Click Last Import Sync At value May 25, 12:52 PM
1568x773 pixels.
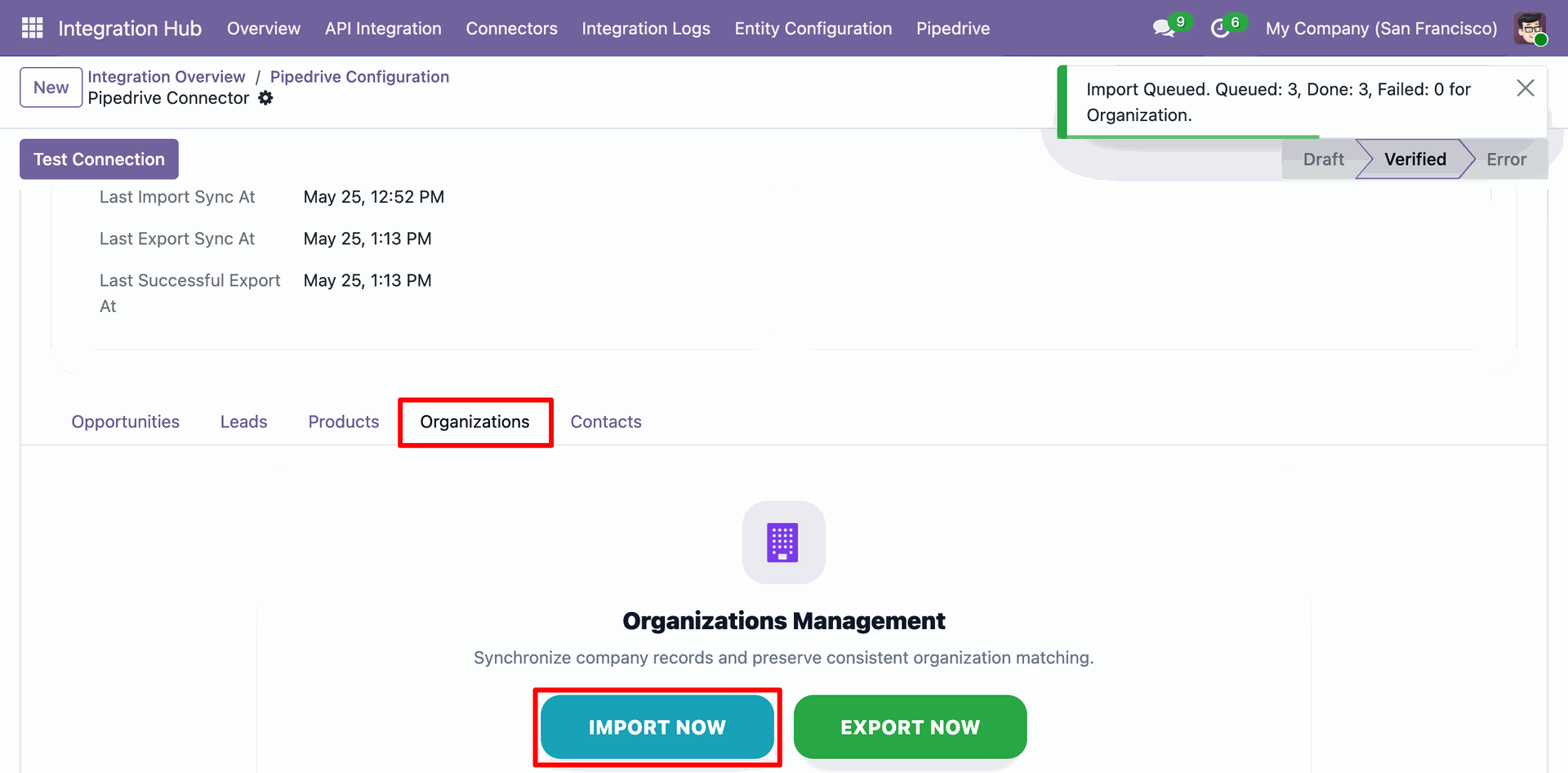tap(374, 197)
